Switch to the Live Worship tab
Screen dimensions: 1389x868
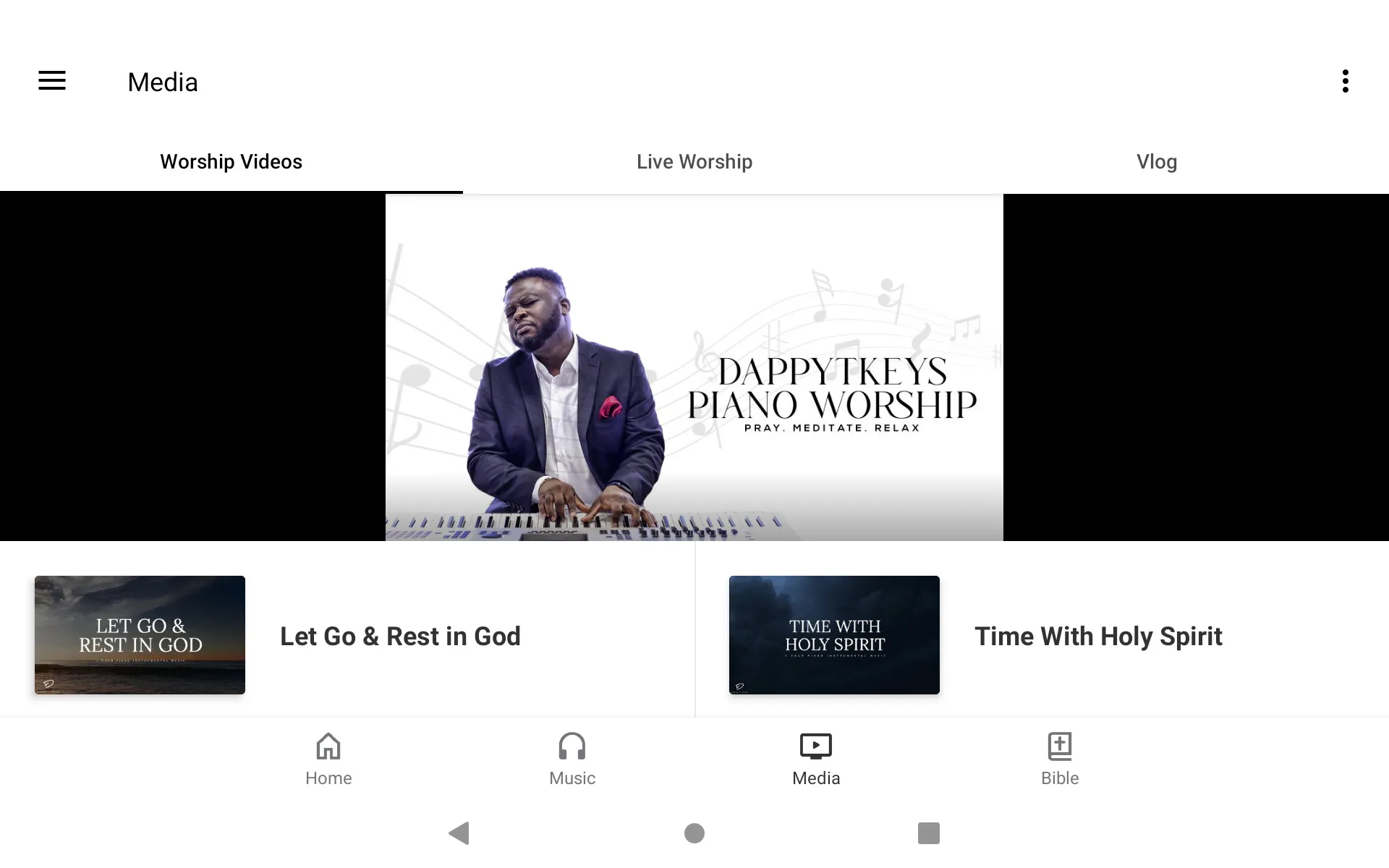[x=694, y=161]
